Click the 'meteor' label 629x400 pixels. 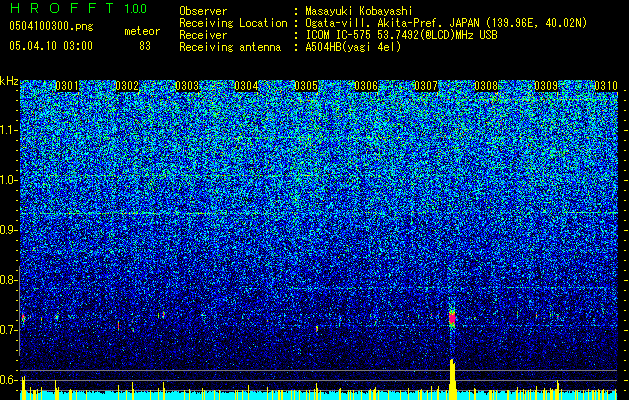click(142, 31)
